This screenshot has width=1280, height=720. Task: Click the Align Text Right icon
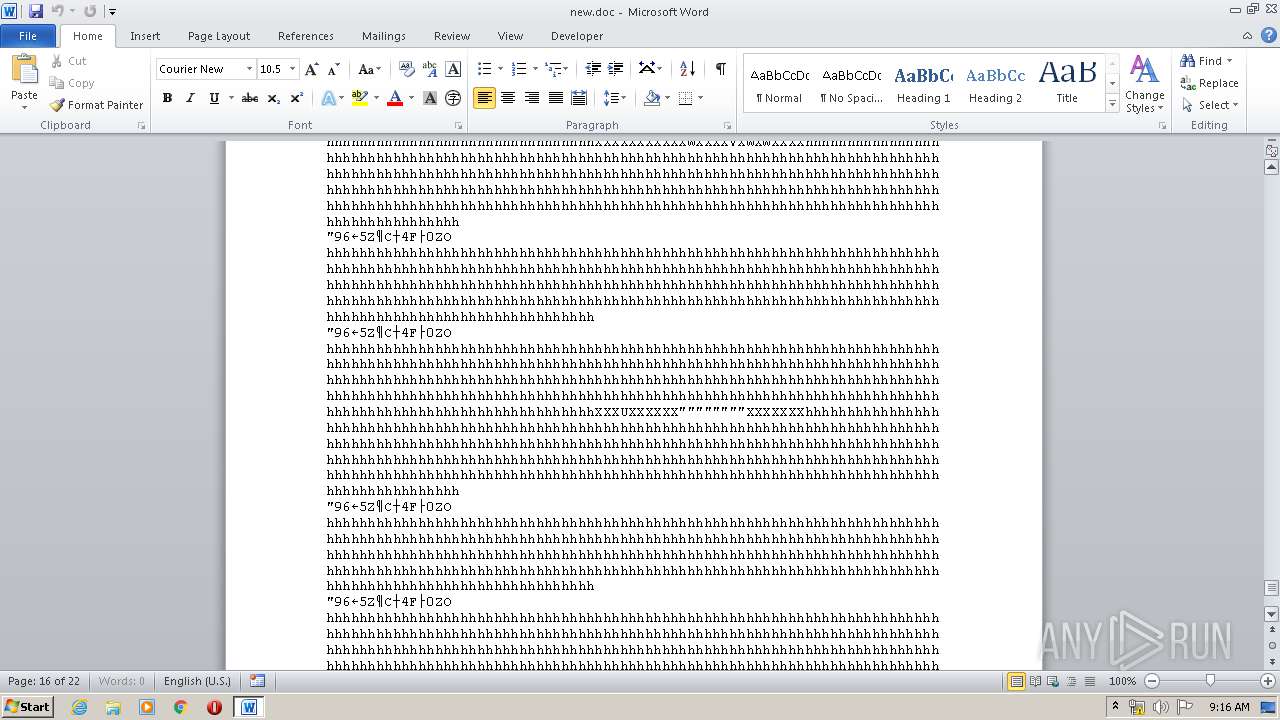point(532,98)
